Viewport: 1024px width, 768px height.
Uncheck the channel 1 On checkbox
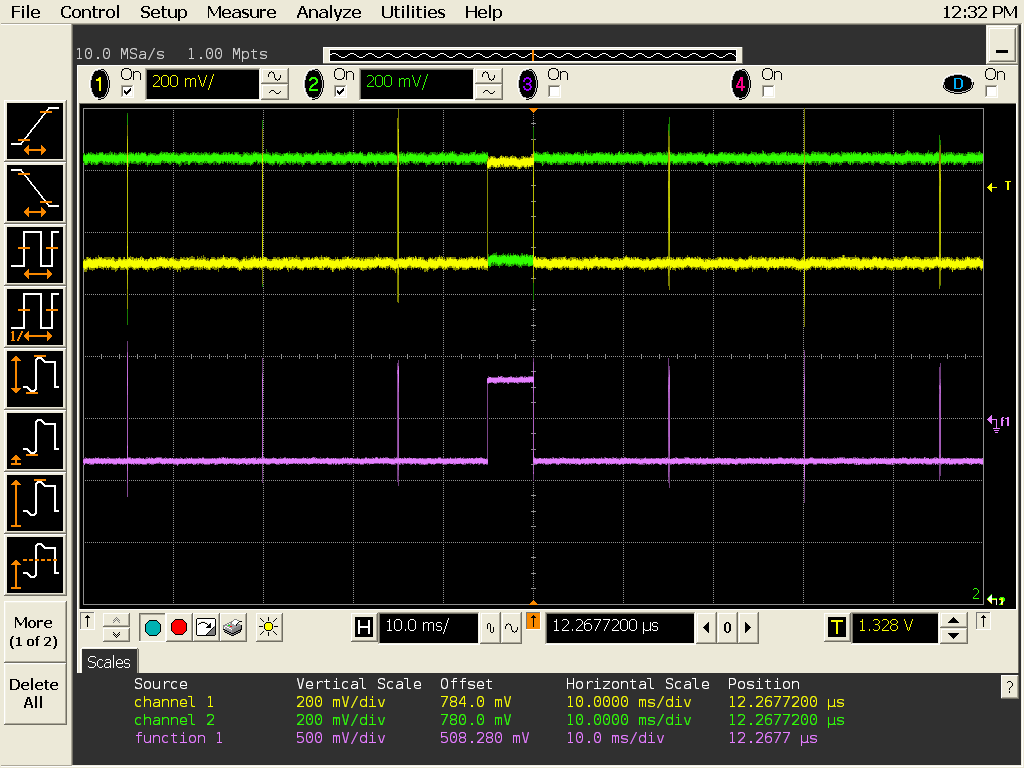click(127, 91)
